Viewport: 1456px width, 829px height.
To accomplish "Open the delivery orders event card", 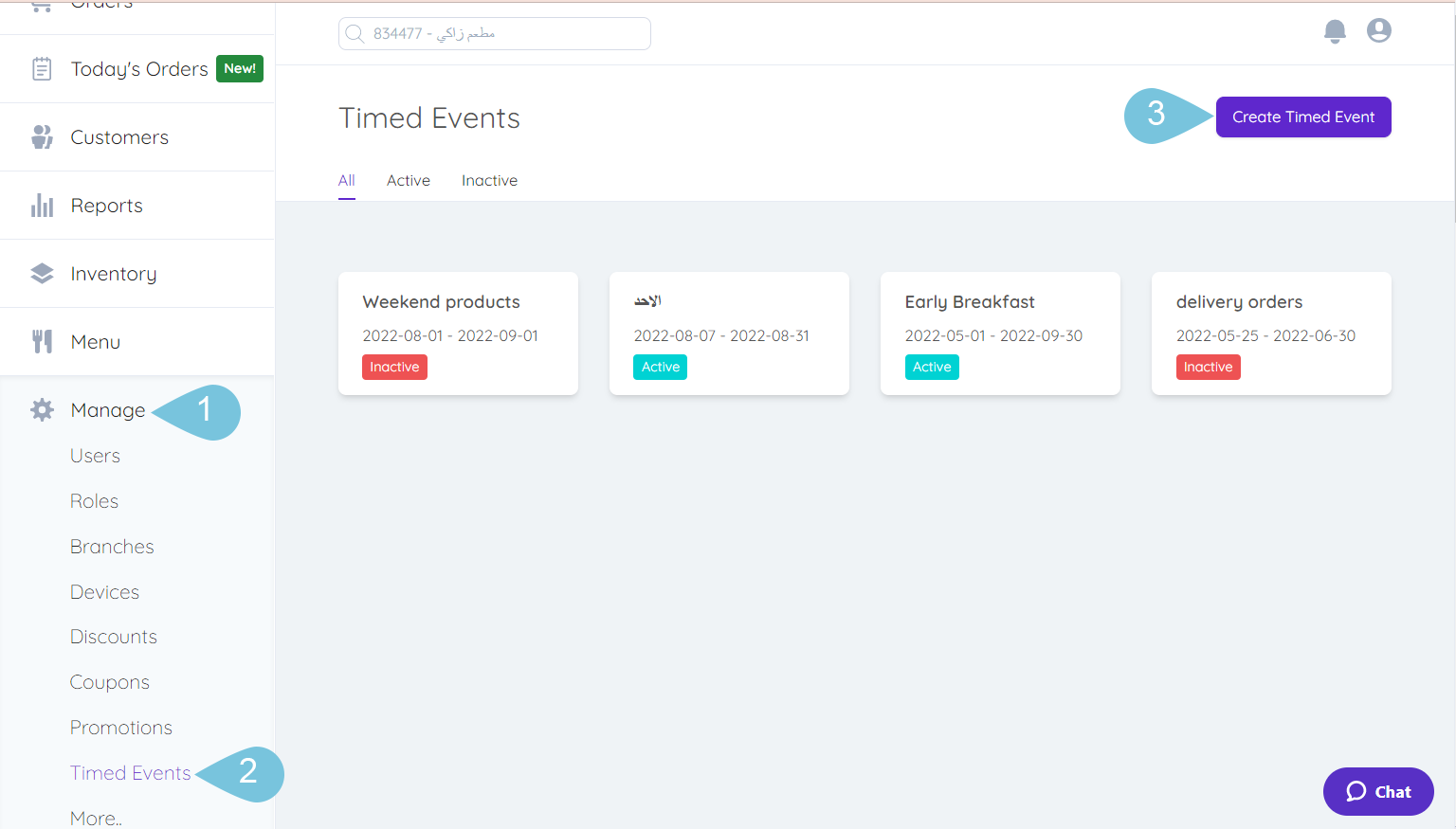I will point(1270,333).
